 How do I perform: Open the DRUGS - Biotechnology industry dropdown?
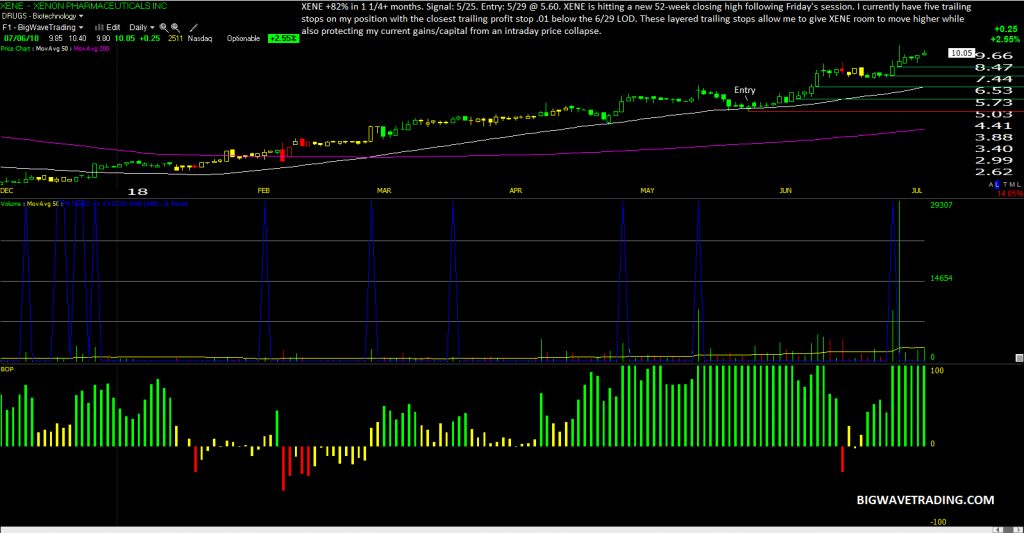click(42, 16)
